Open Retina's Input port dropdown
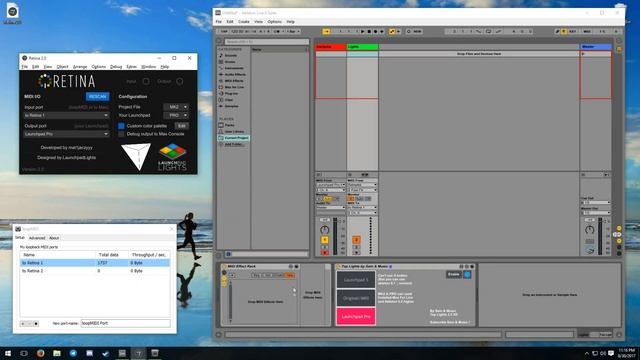This screenshot has height=360, width=640. pos(66,116)
